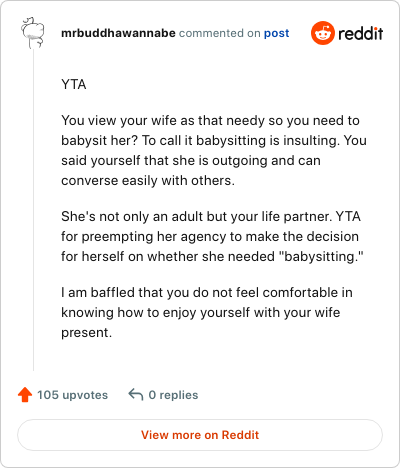The height and width of the screenshot is (468, 400).
Task: Click the paragraph starting 'I am baffled'
Action: [x=207, y=312]
